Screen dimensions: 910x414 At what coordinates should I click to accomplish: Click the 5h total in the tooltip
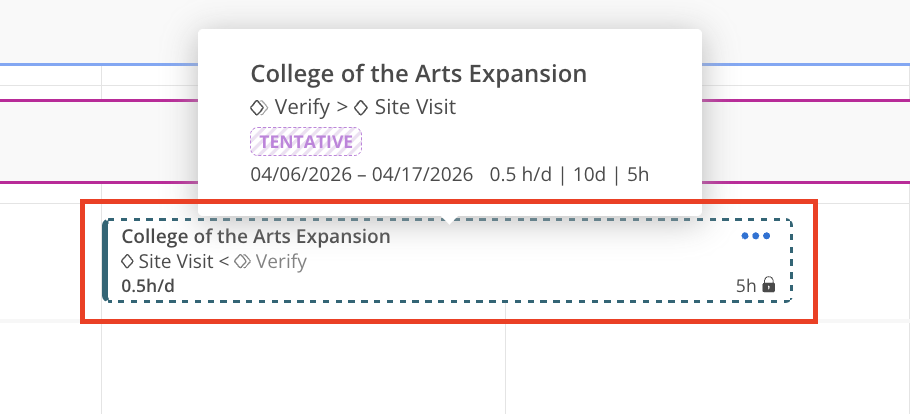pyautogui.click(x=638, y=175)
